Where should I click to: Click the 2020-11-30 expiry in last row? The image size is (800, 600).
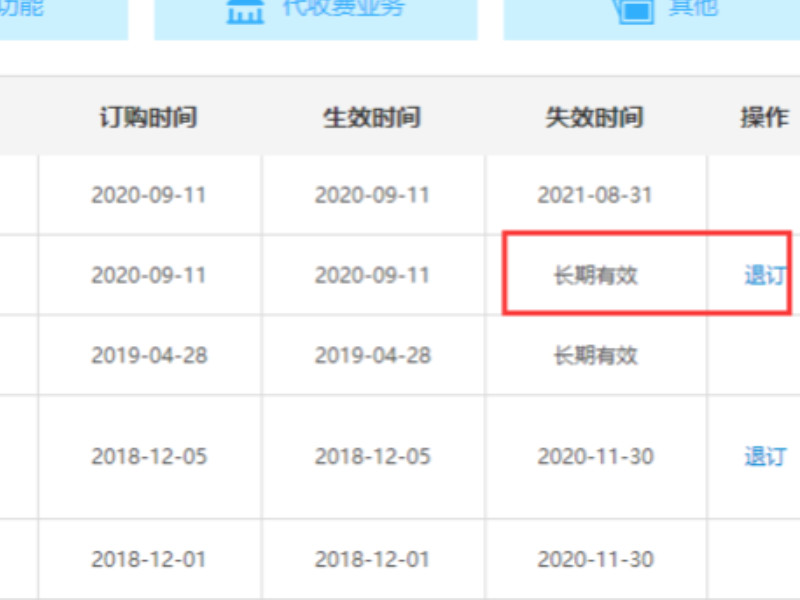[595, 558]
